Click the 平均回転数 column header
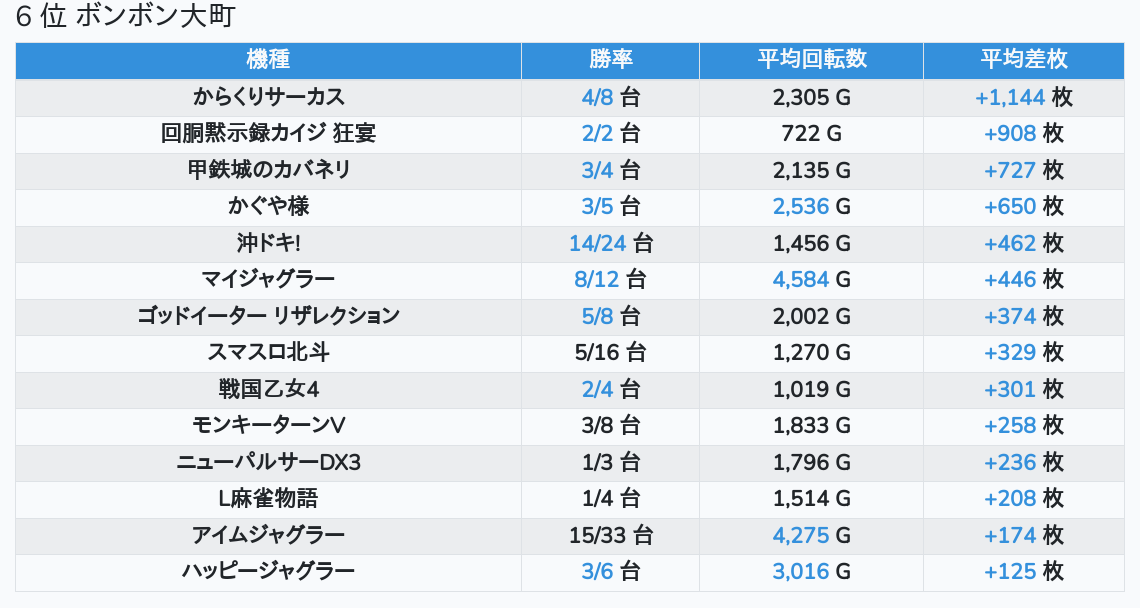 coord(811,60)
